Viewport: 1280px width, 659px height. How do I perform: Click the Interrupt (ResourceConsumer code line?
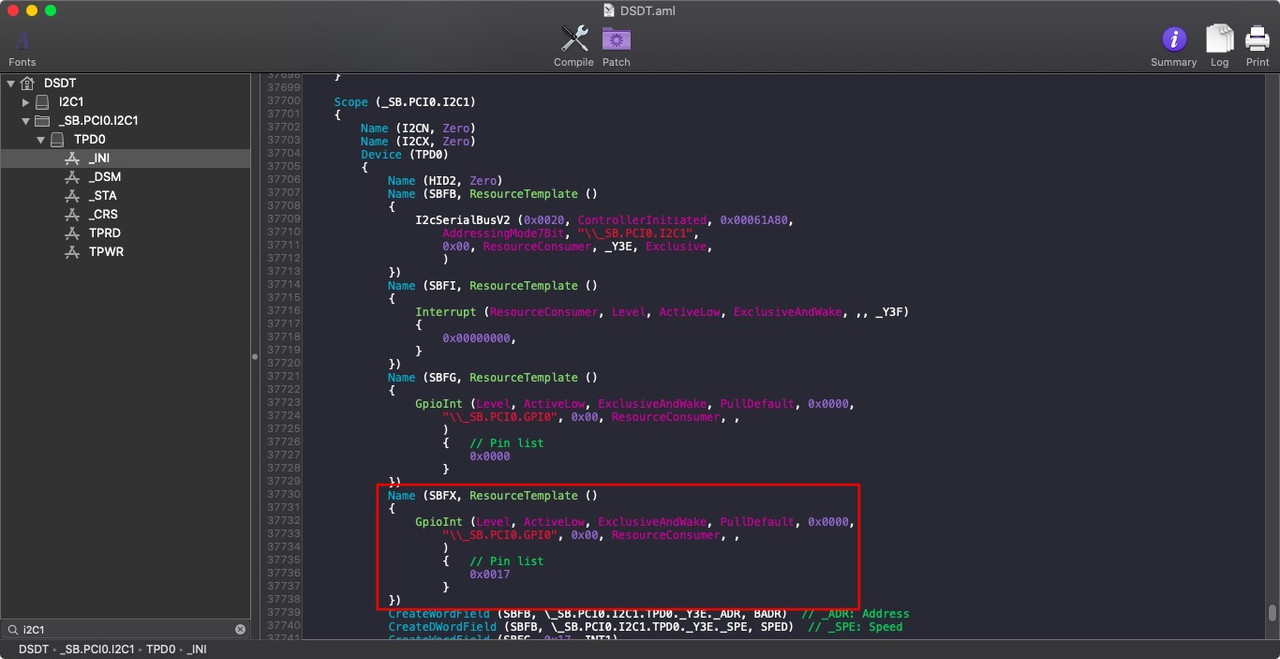click(x=662, y=312)
